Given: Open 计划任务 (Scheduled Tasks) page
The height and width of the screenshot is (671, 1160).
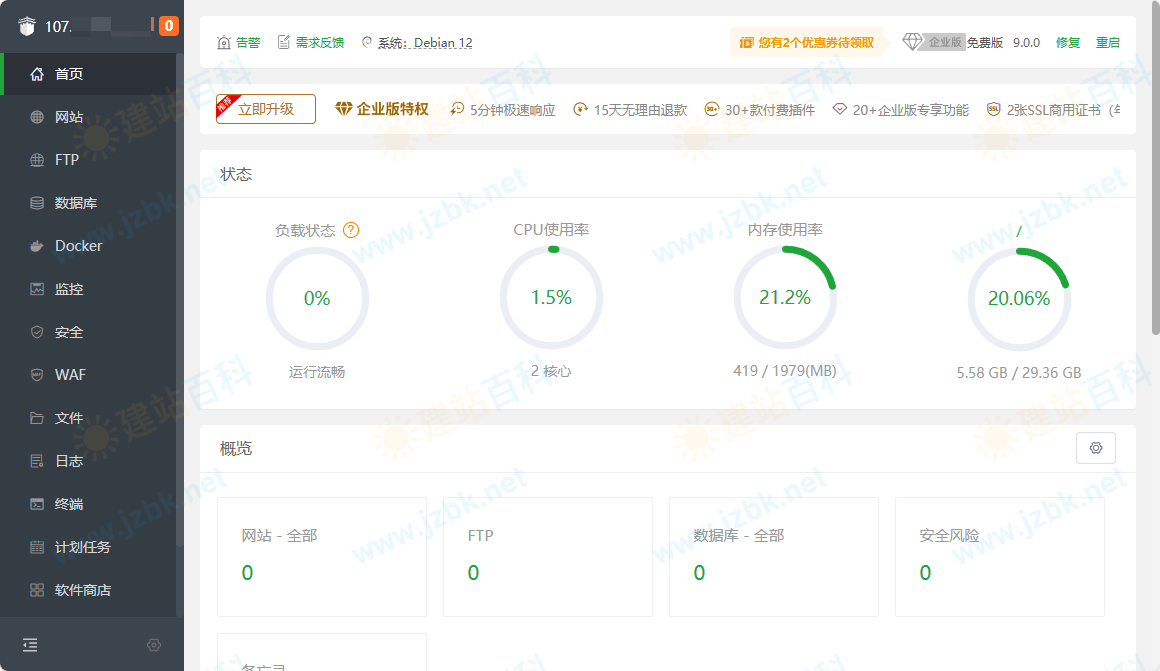Looking at the screenshot, I should [x=82, y=547].
